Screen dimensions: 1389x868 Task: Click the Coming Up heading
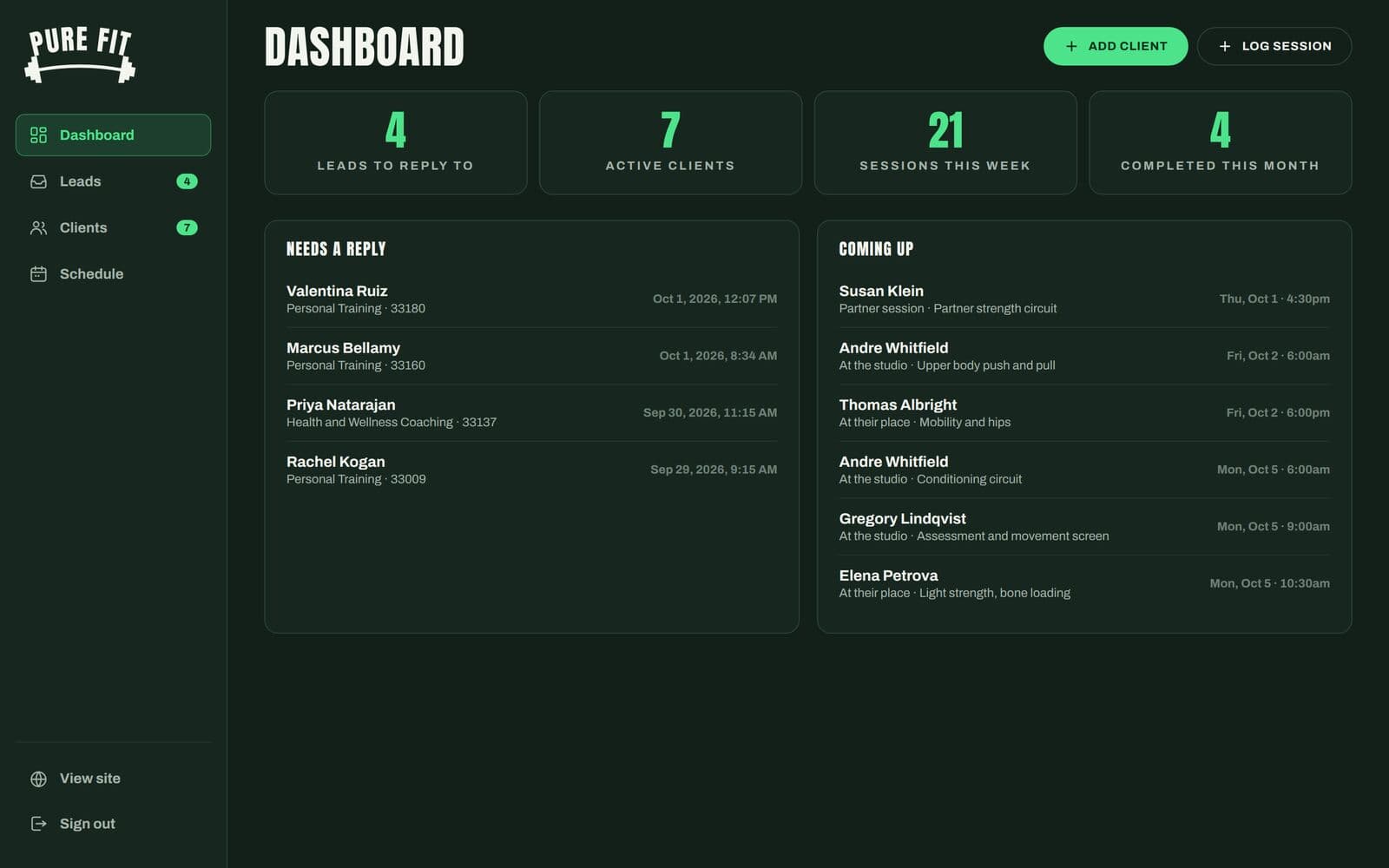[x=876, y=249]
